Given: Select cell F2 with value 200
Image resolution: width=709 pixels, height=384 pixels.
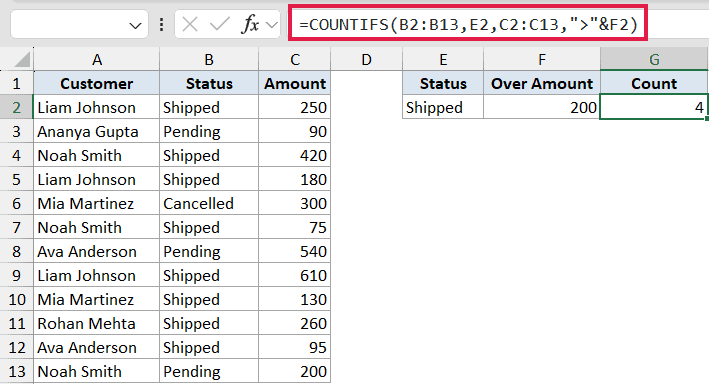Looking at the screenshot, I should [542, 107].
